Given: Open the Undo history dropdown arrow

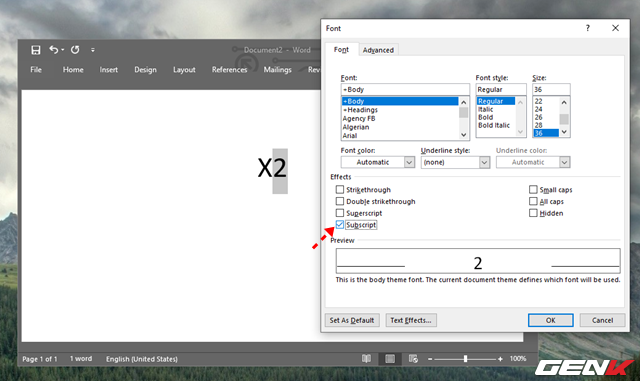Looking at the screenshot, I should pyautogui.click(x=62, y=50).
